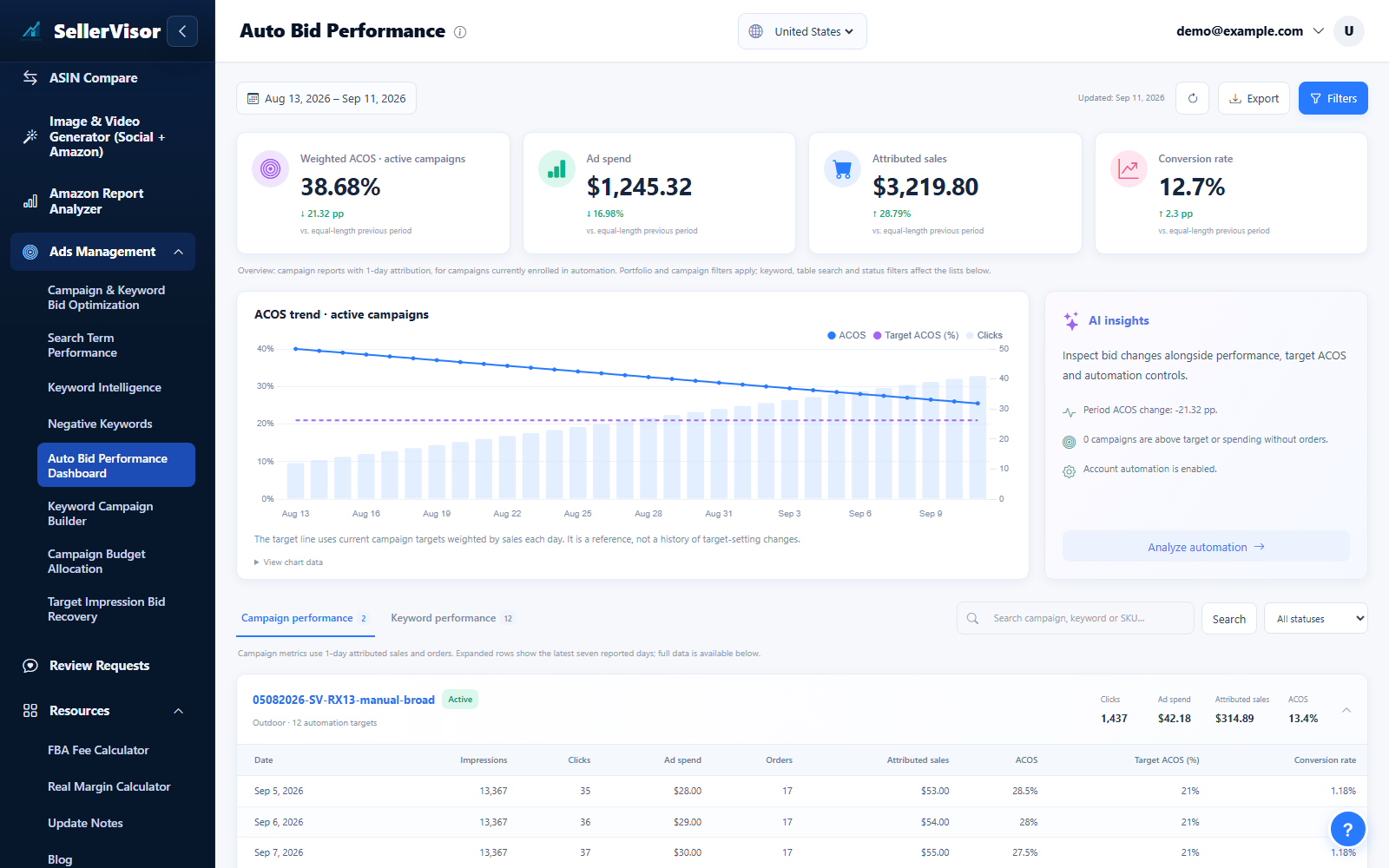Click the Attributed sales cart icon
Screen dimensions: 1389x868
click(x=843, y=168)
